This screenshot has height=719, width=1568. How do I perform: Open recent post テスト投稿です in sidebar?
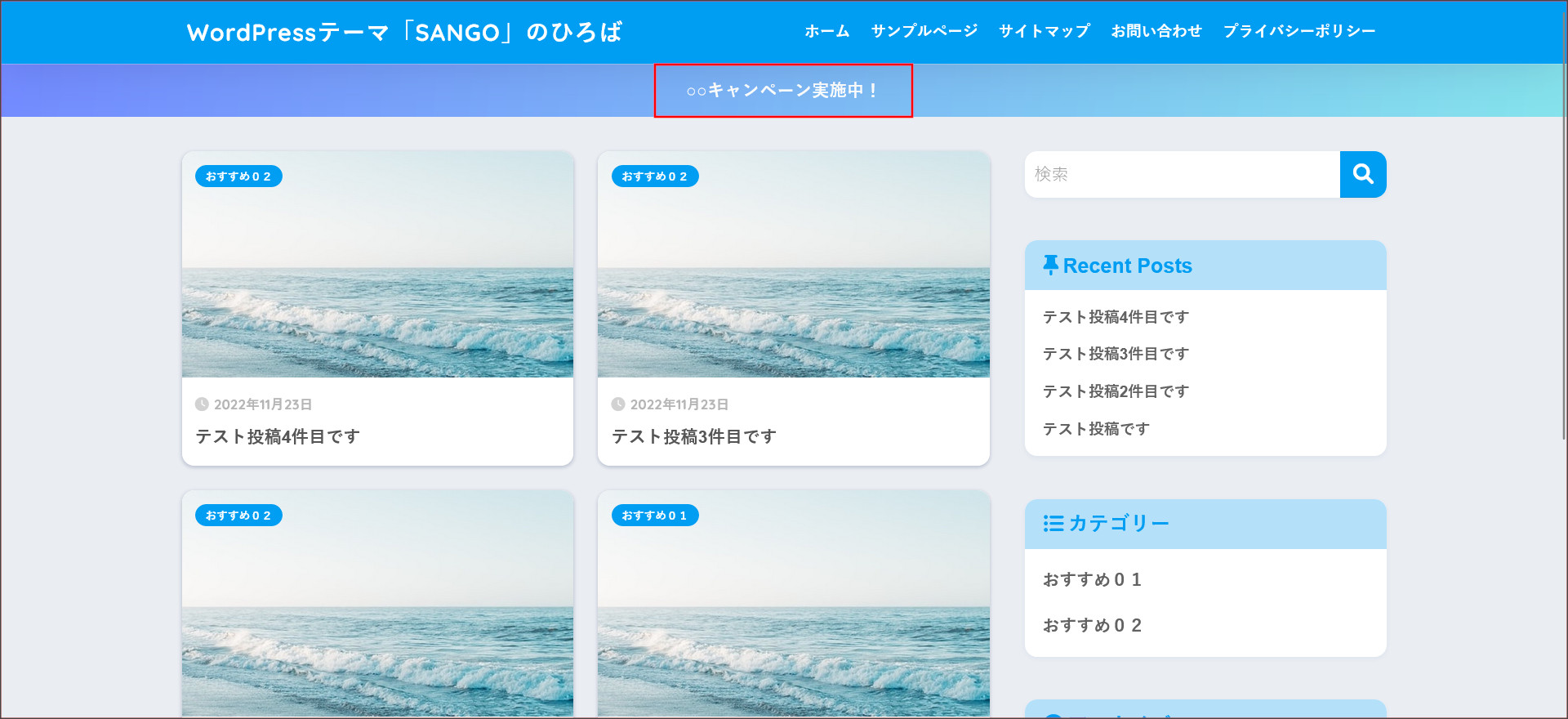(x=1096, y=429)
